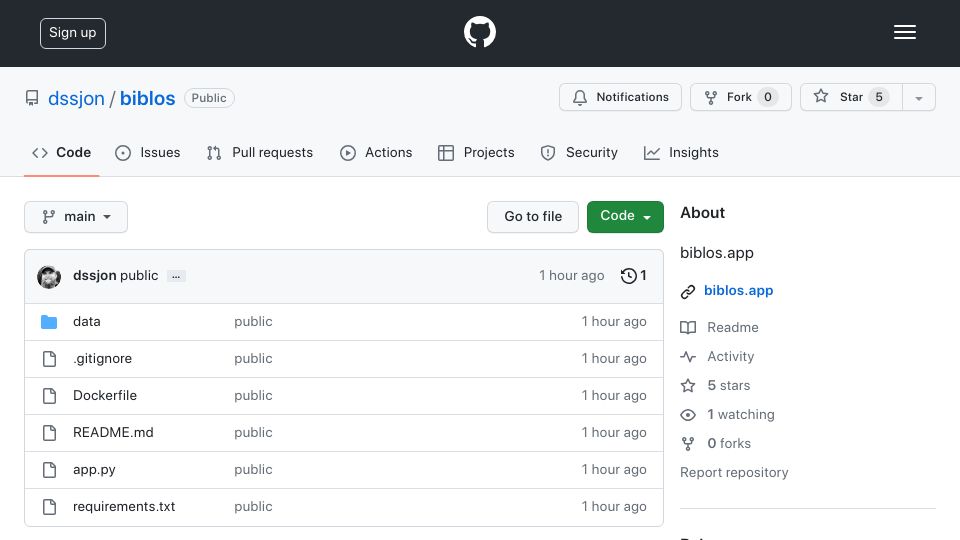
Task: Open the Readme link in About
Action: [732, 328]
